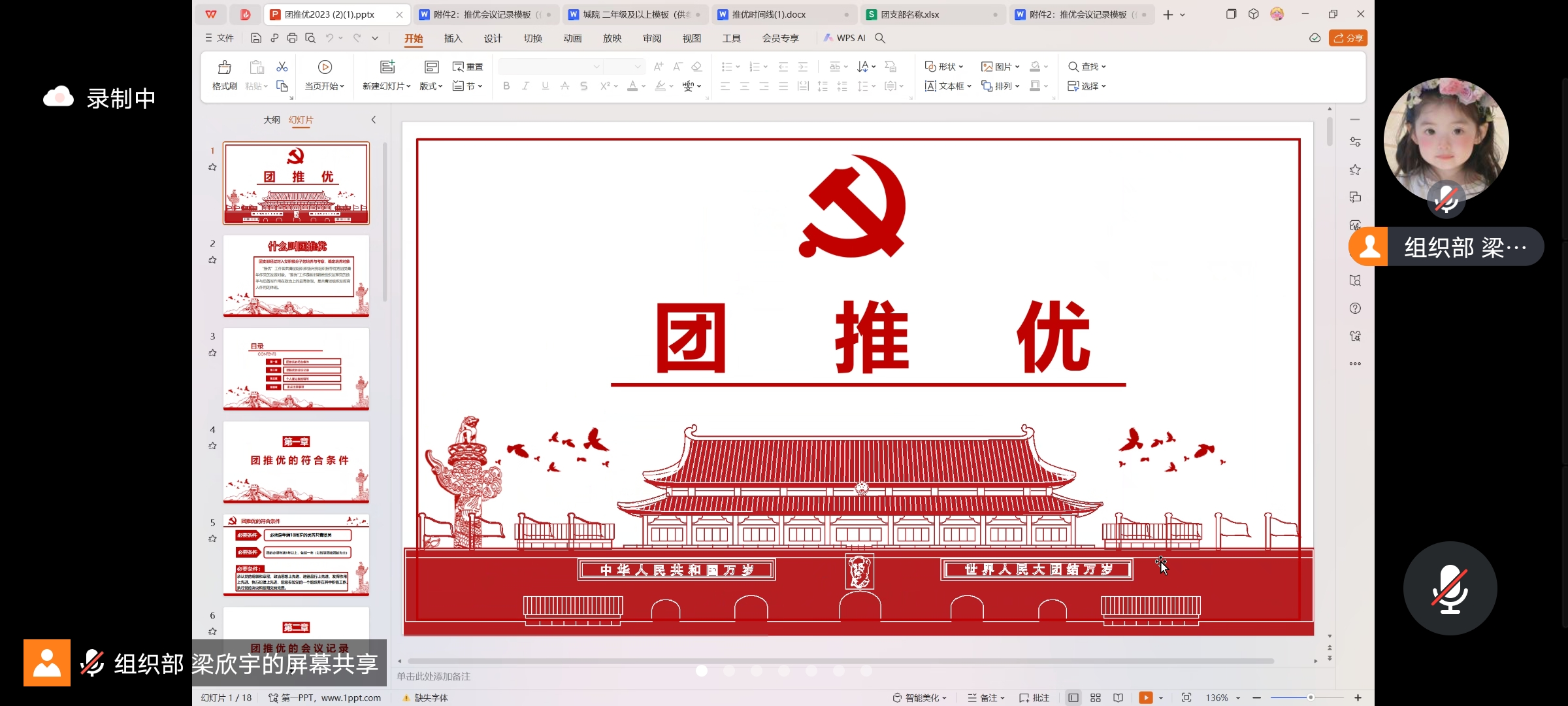This screenshot has width=1568, height=706.
Task: Toggle Strikethrough formatting
Action: [565, 86]
